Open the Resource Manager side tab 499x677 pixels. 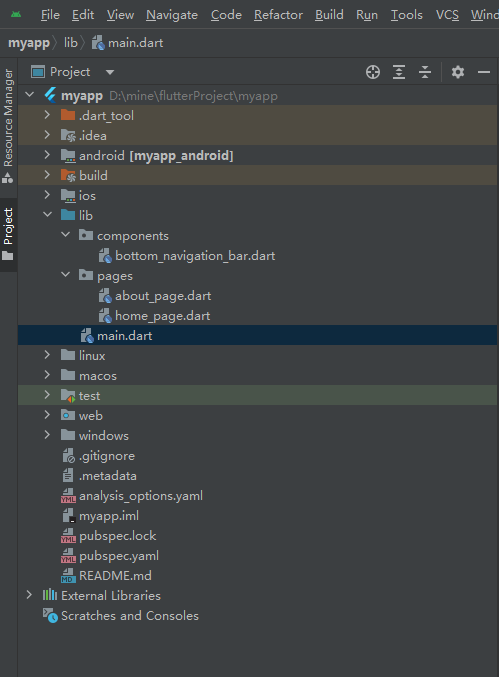click(8, 125)
